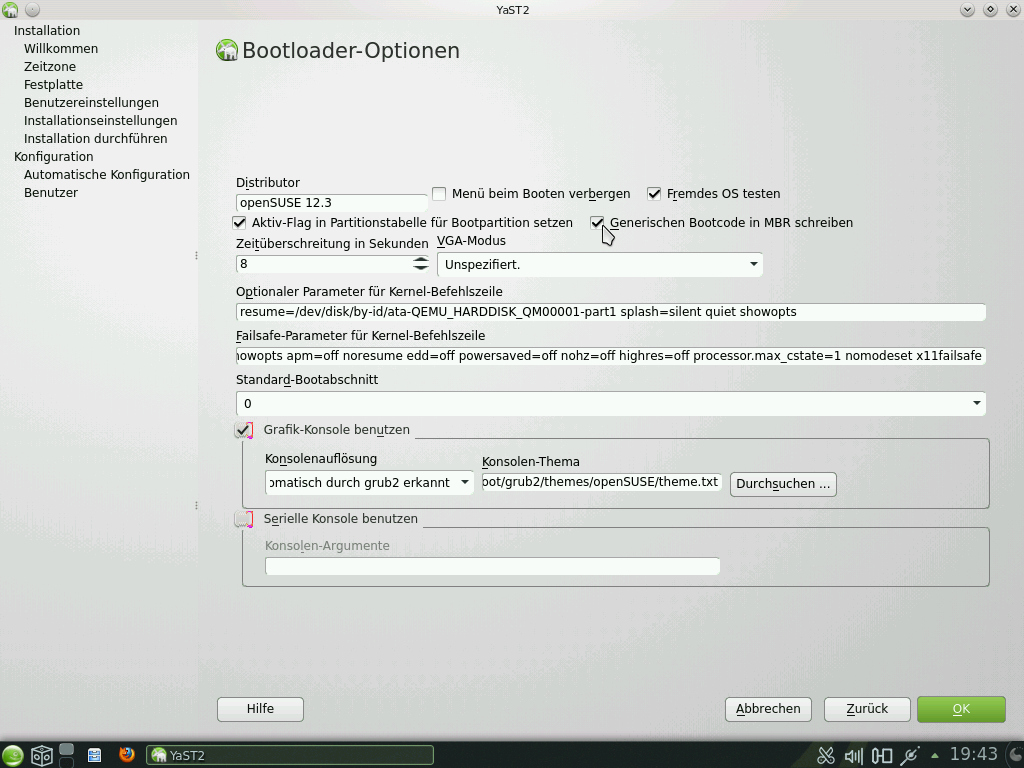Toggle 'Aktiv-Flag in Partitionstabelle' checkbox

239,223
